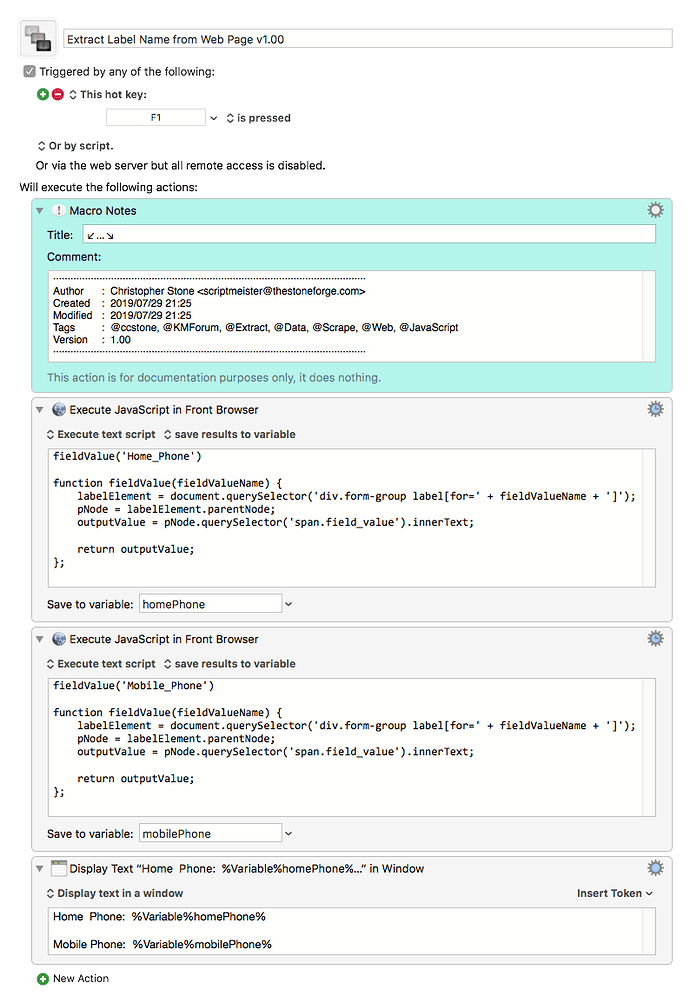
Task: Click New Action label
Action: (80, 978)
